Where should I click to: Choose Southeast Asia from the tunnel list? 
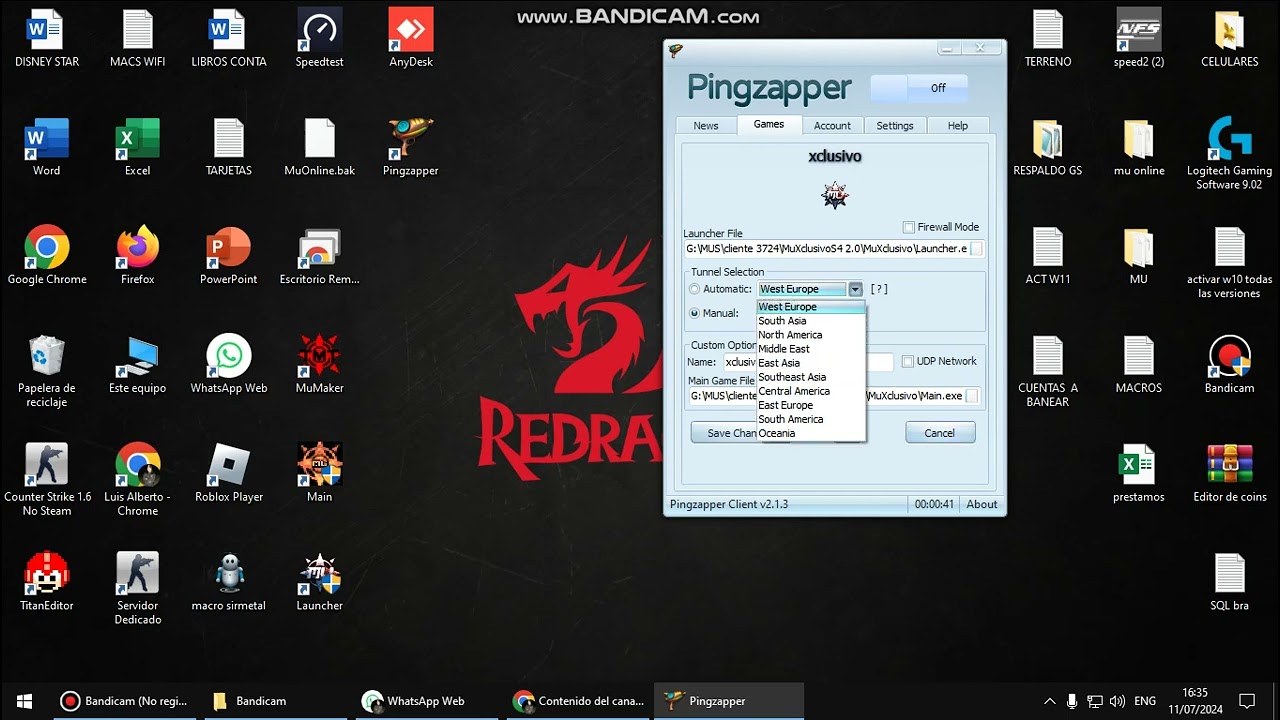811,377
